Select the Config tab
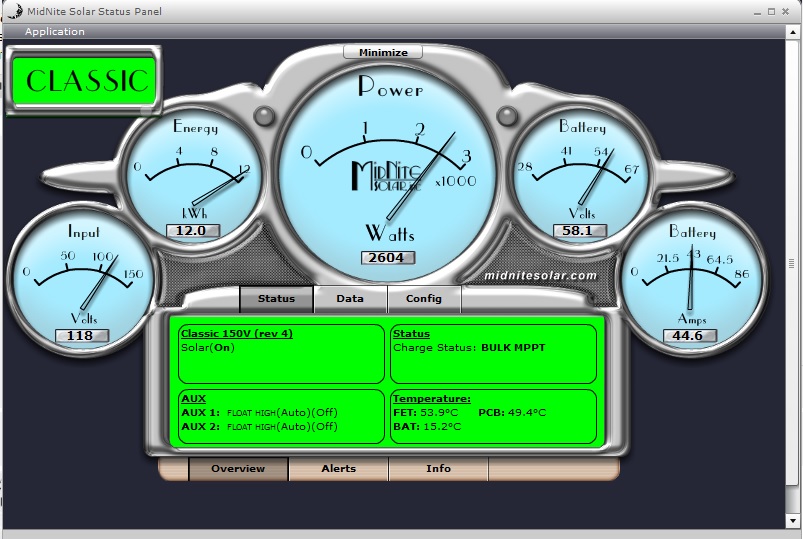This screenshot has height=539, width=803. tap(423, 298)
